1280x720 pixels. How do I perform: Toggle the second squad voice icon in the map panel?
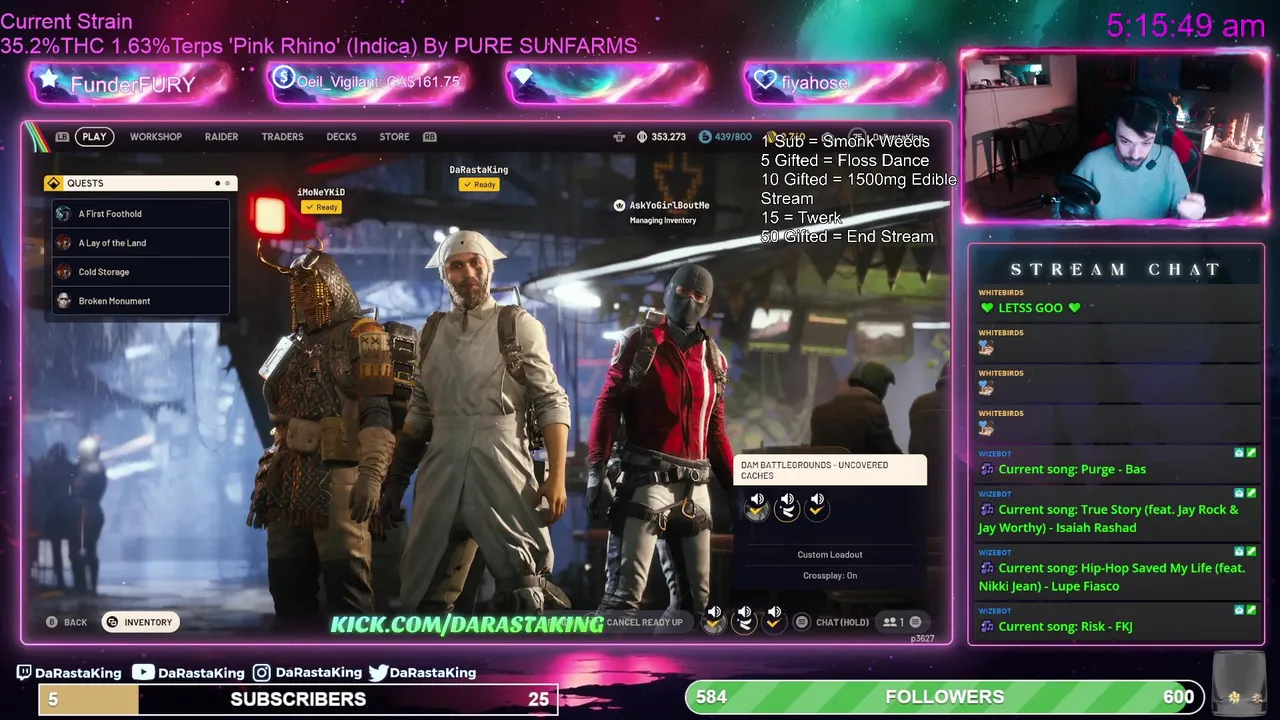click(x=787, y=506)
